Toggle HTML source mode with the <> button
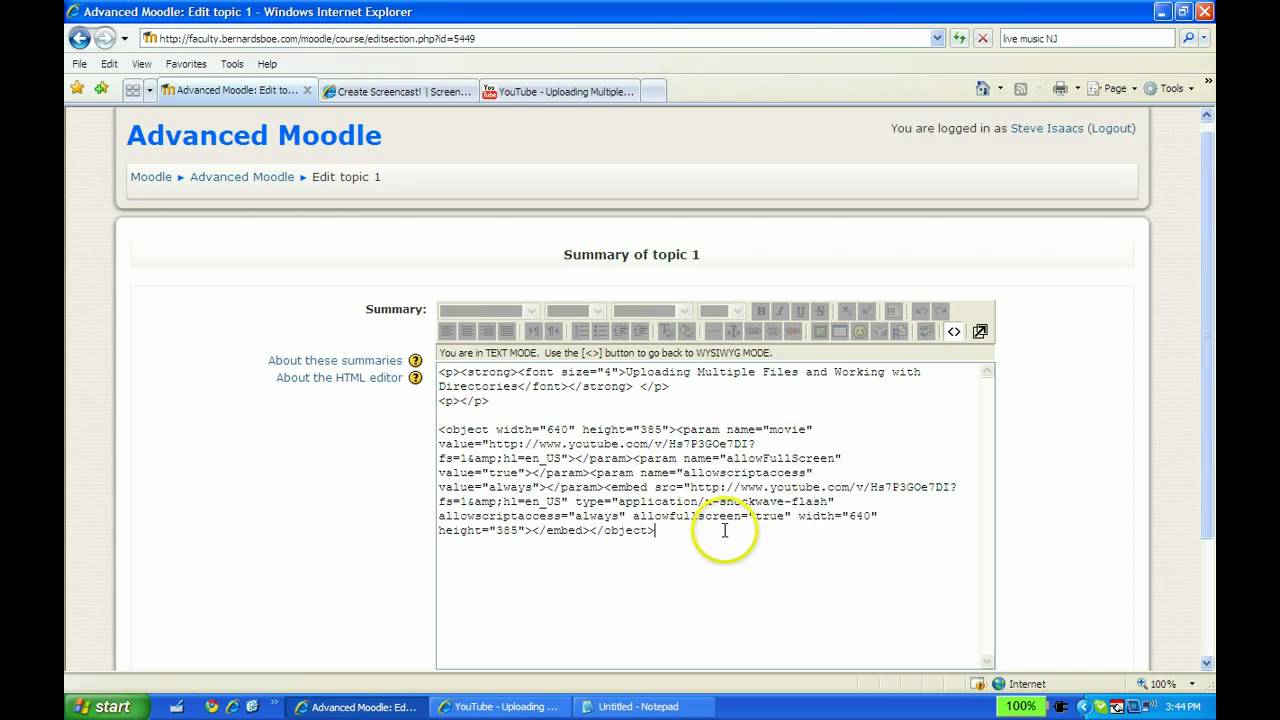Viewport: 1280px width, 720px height. coord(954,331)
